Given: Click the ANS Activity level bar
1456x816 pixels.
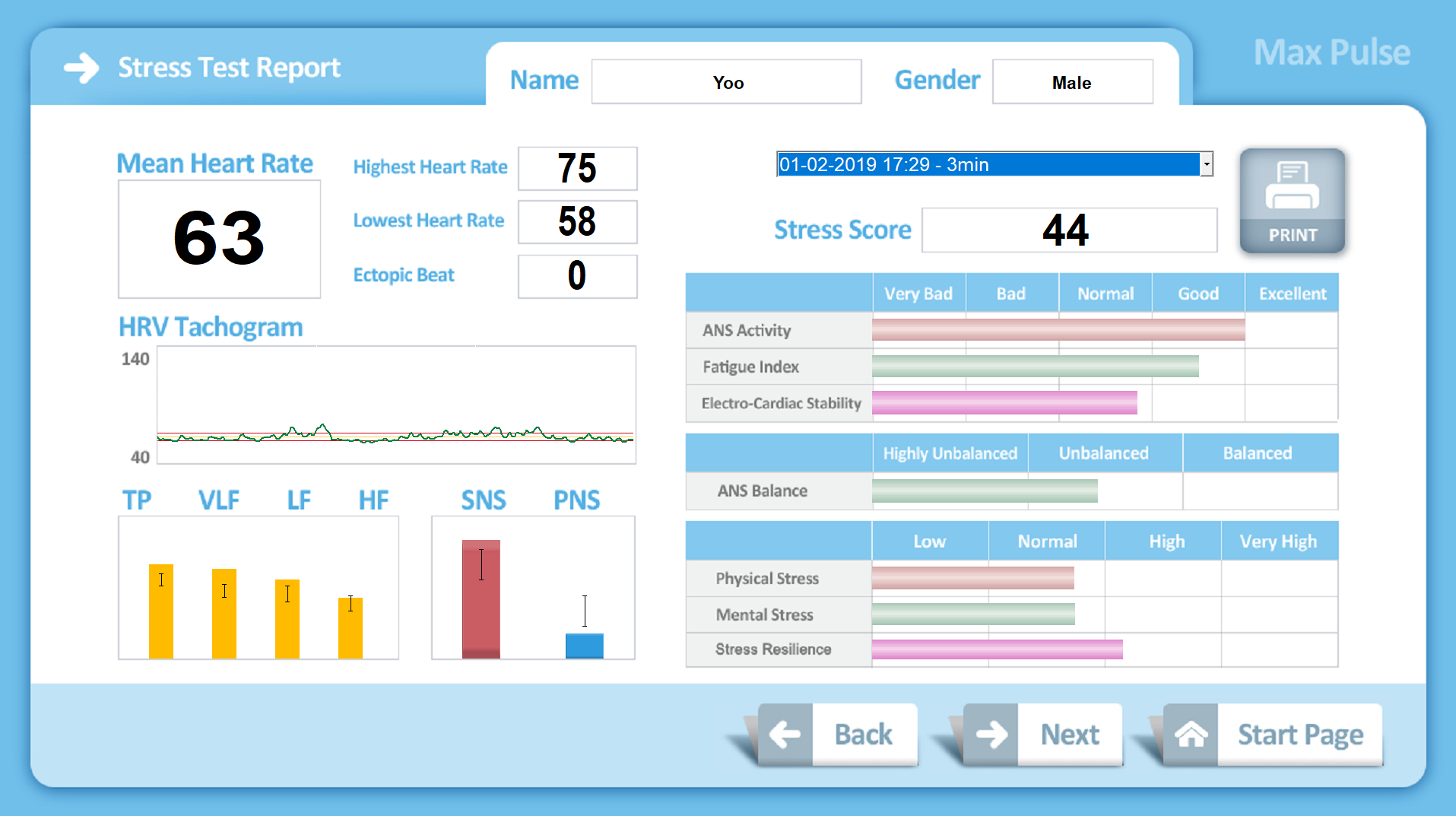Looking at the screenshot, I should [x=1058, y=329].
